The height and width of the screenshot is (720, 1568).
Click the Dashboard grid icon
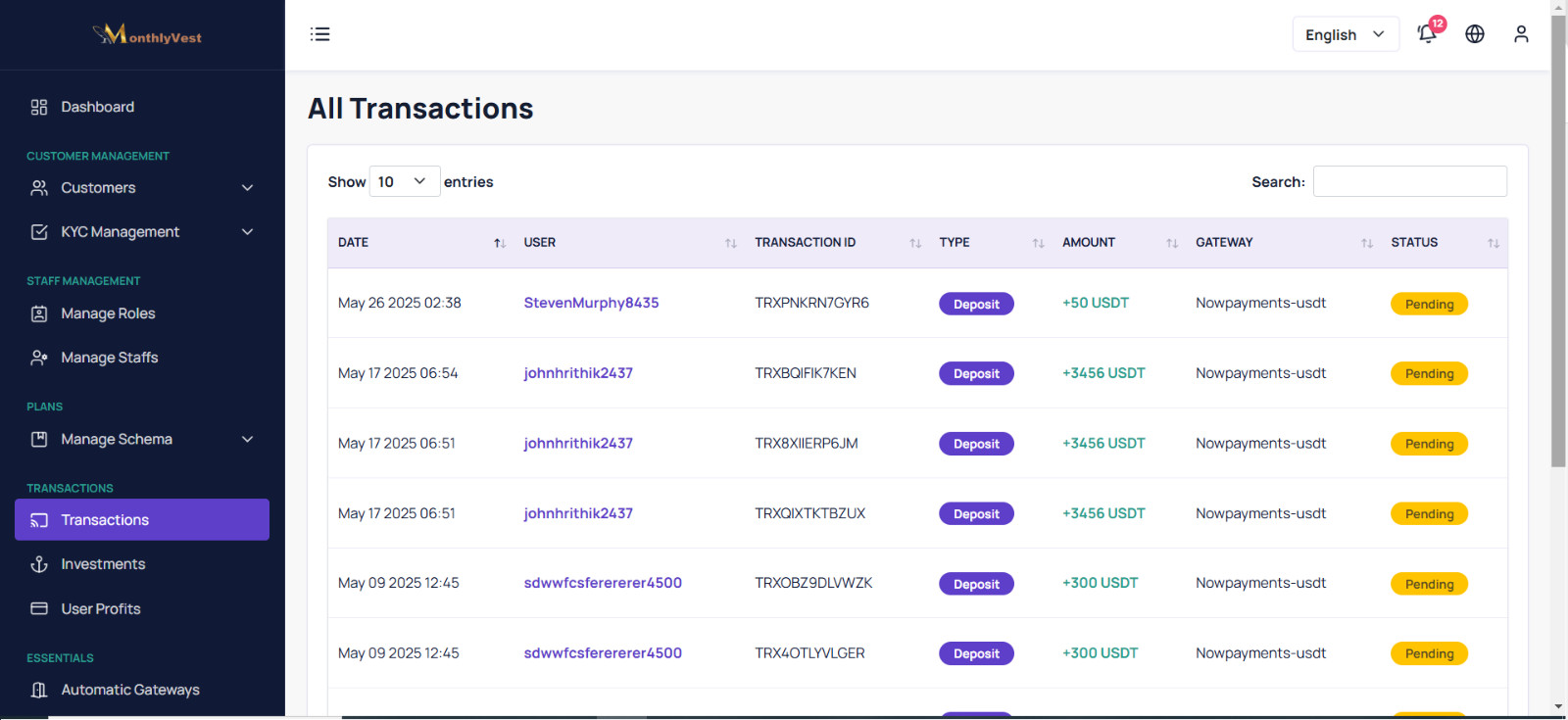[39, 107]
